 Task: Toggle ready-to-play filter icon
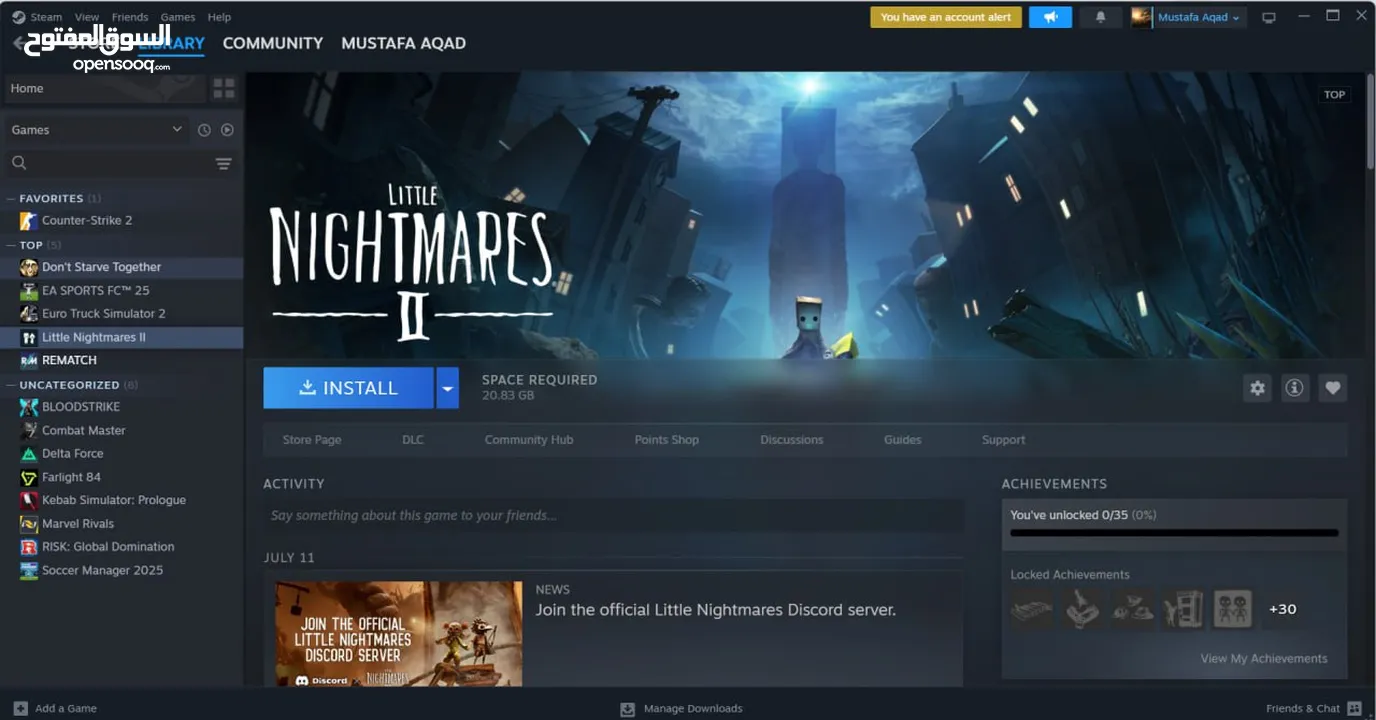pos(227,130)
